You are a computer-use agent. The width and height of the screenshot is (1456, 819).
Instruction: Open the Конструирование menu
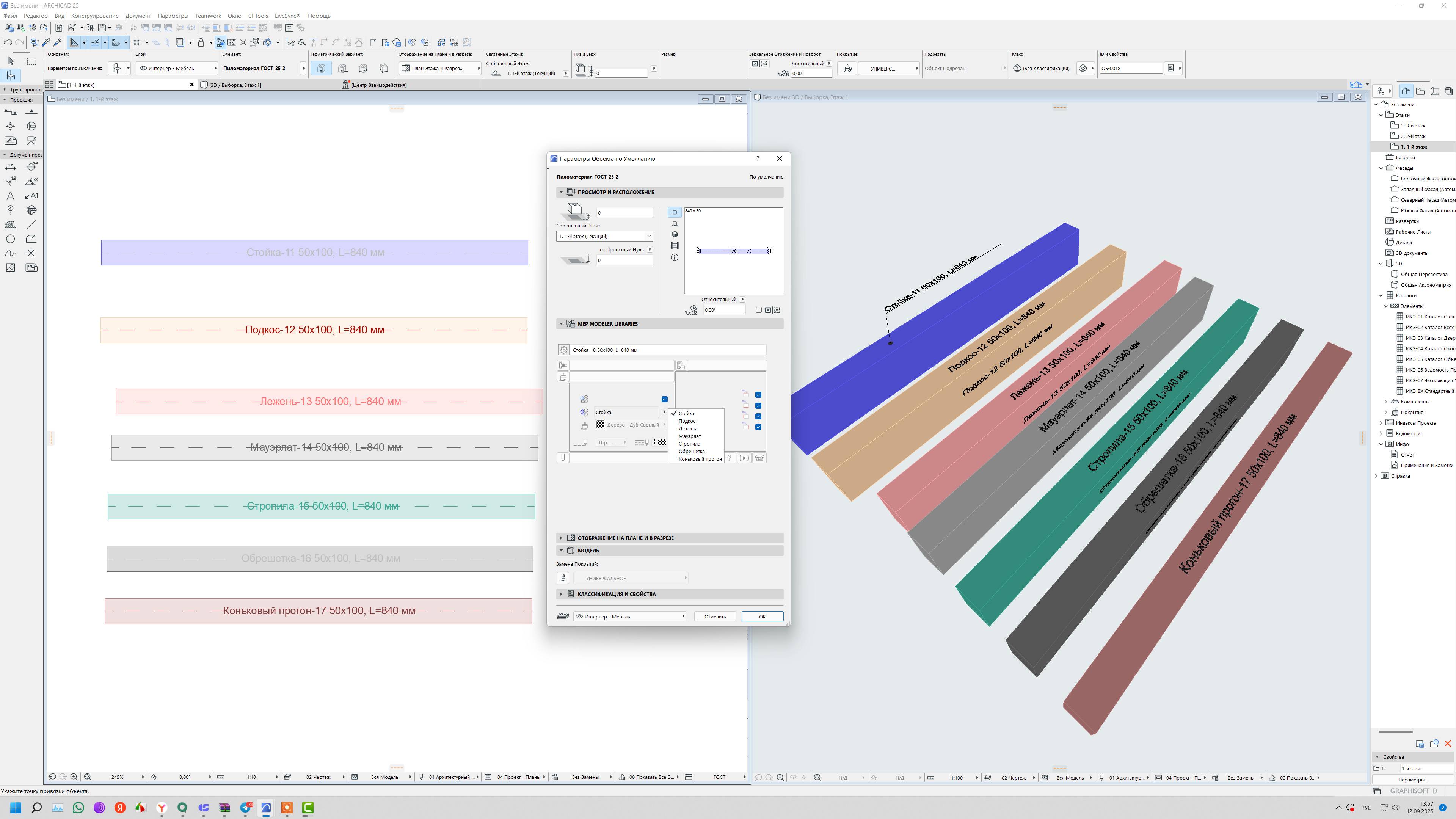[x=94, y=16]
